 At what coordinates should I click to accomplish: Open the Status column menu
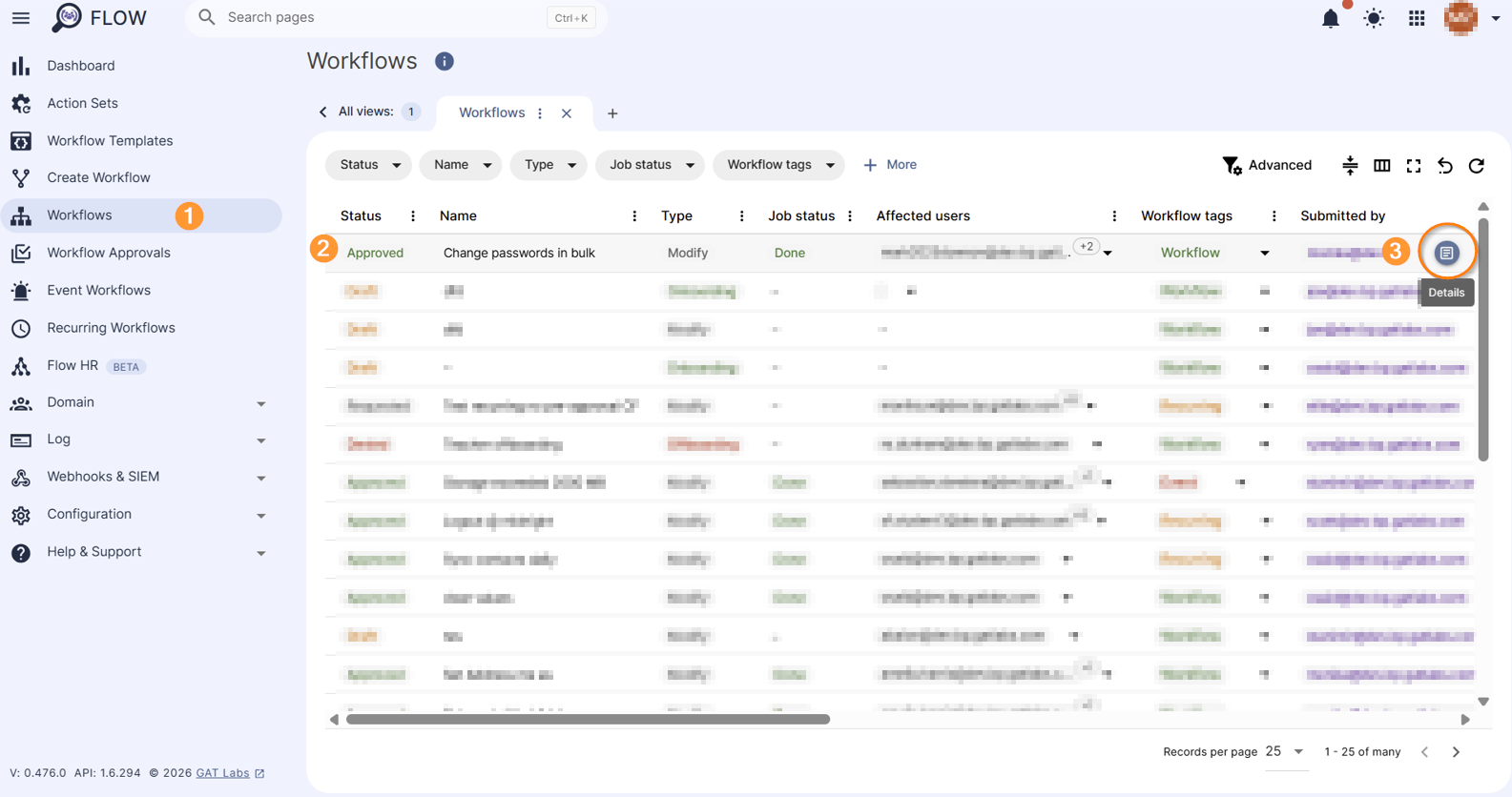tap(413, 216)
